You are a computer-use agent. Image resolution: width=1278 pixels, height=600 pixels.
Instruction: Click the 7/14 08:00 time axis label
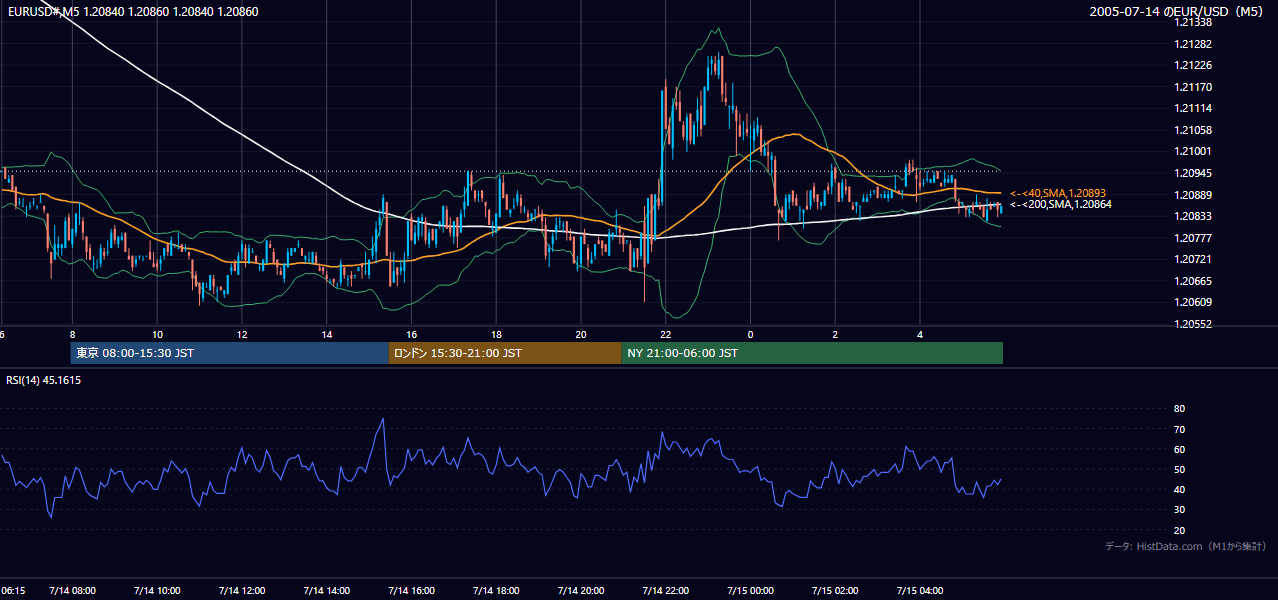click(73, 591)
